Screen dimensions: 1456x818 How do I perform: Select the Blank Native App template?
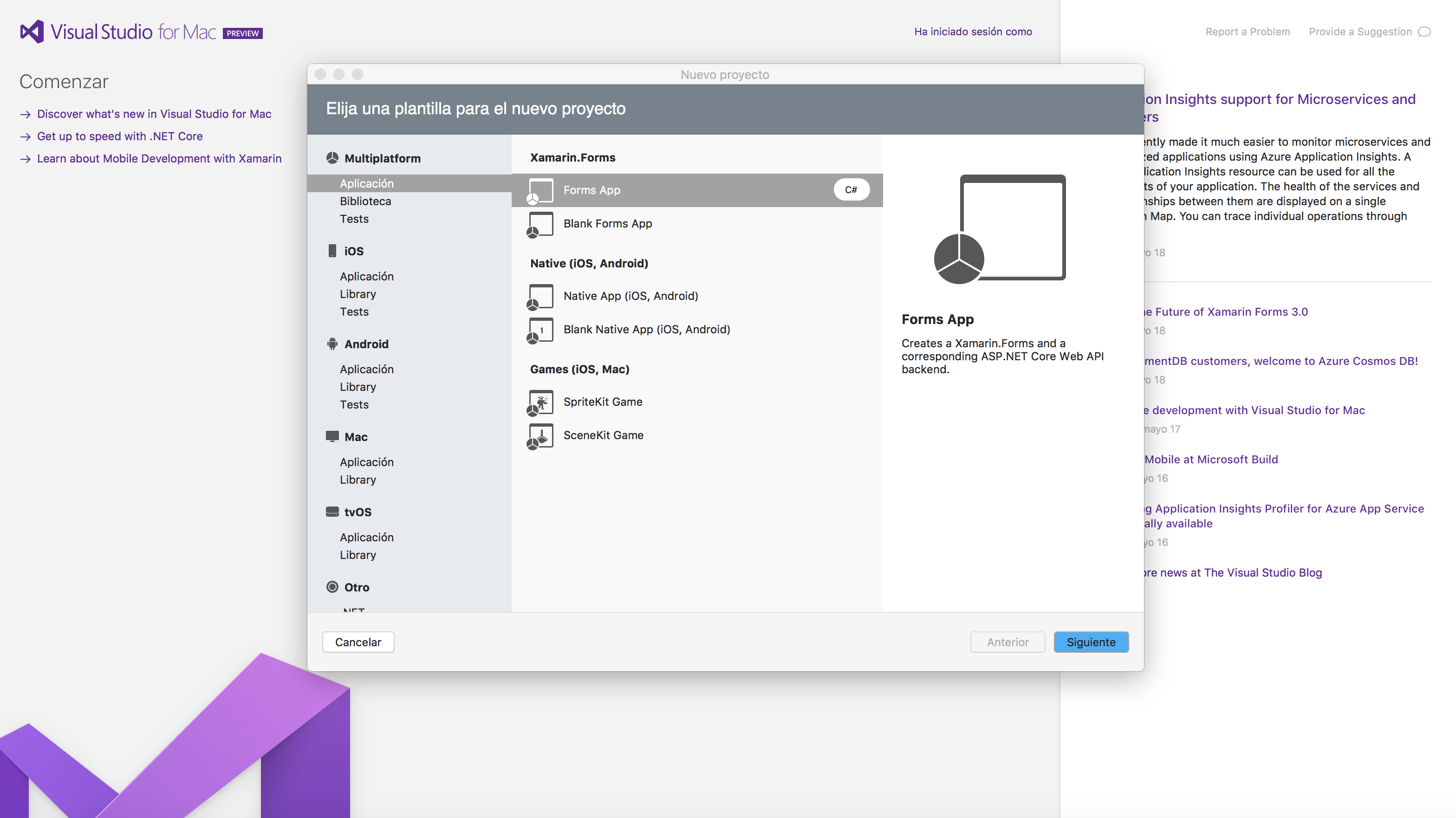click(x=647, y=329)
